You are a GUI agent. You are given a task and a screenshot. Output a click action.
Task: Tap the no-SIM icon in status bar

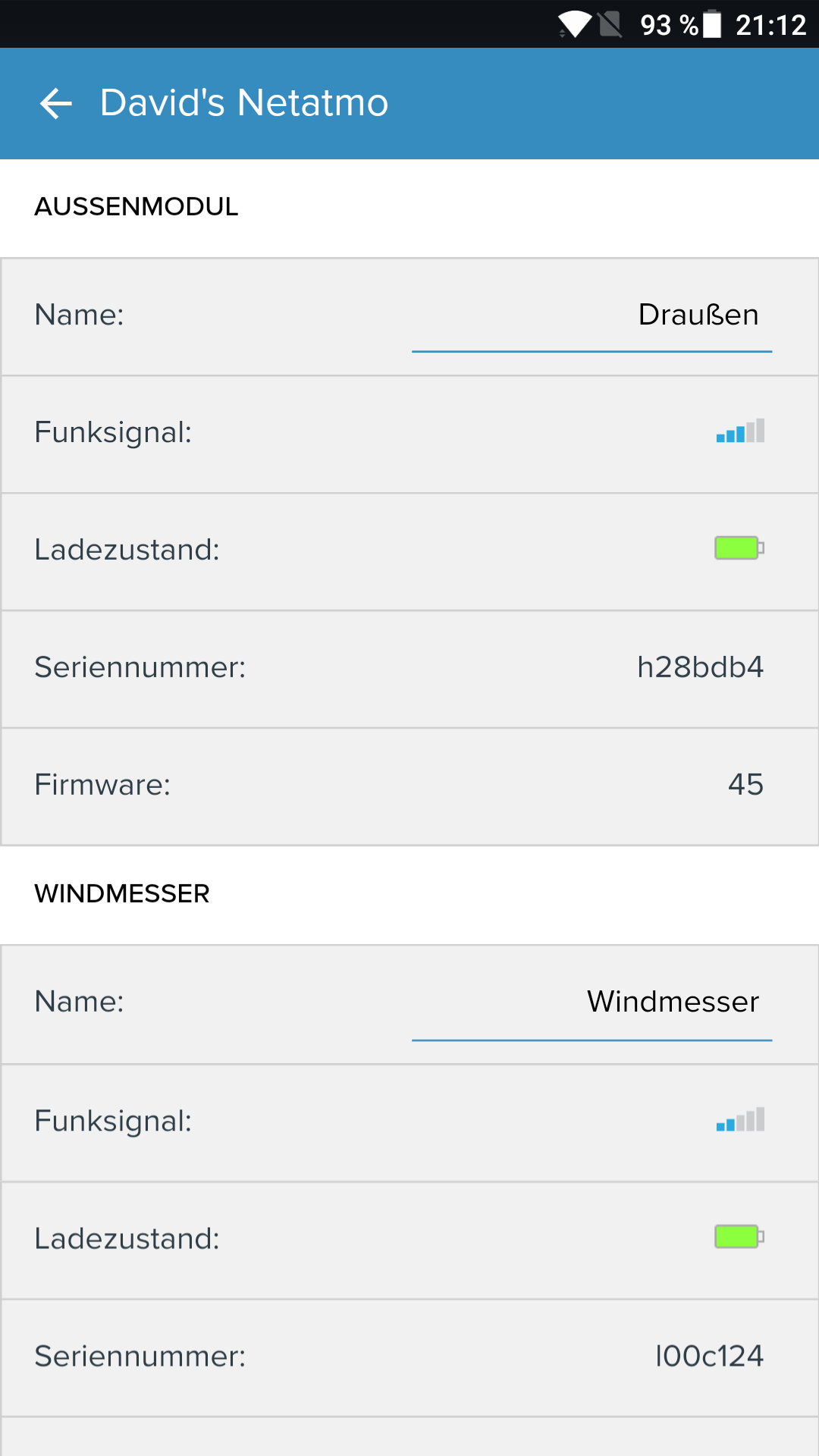click(x=610, y=24)
